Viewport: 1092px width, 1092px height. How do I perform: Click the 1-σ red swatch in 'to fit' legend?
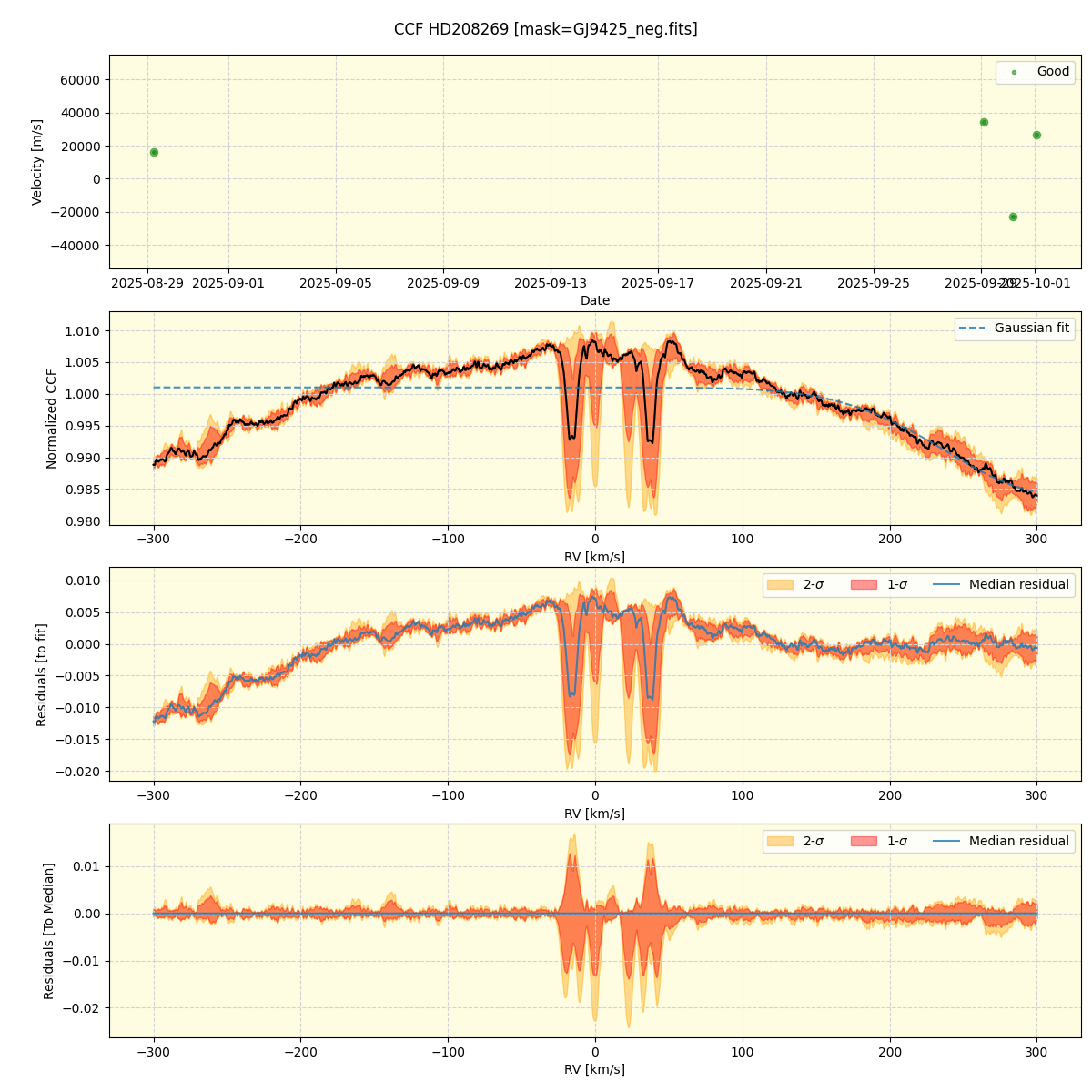click(864, 585)
